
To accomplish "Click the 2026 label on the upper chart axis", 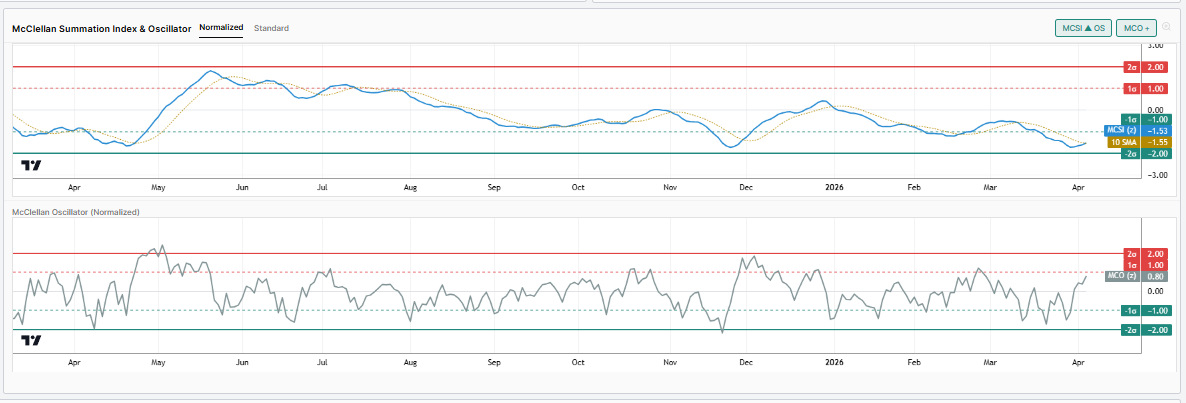I will click(834, 186).
